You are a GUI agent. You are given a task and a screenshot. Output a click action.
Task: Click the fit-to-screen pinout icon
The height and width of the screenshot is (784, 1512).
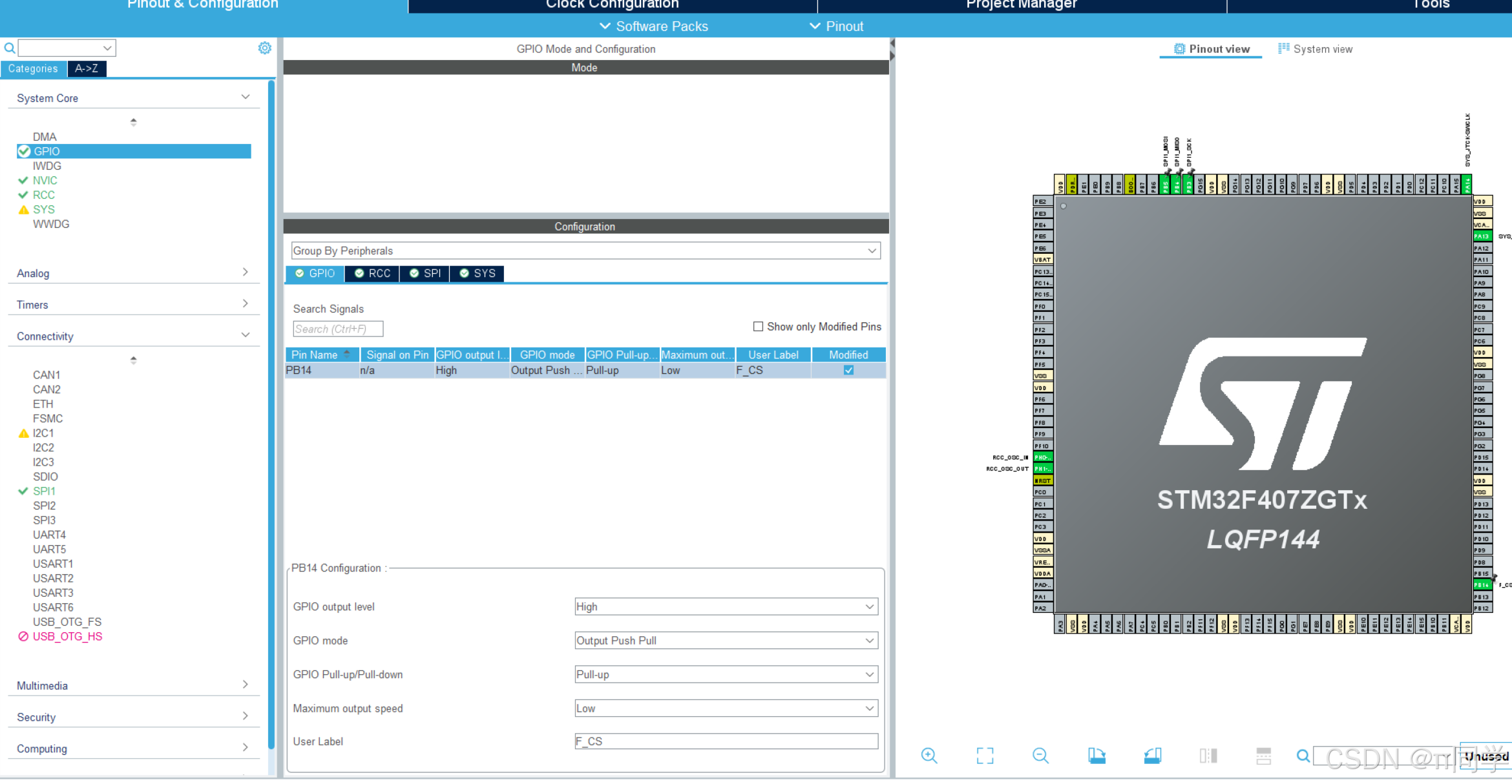pyautogui.click(x=985, y=756)
